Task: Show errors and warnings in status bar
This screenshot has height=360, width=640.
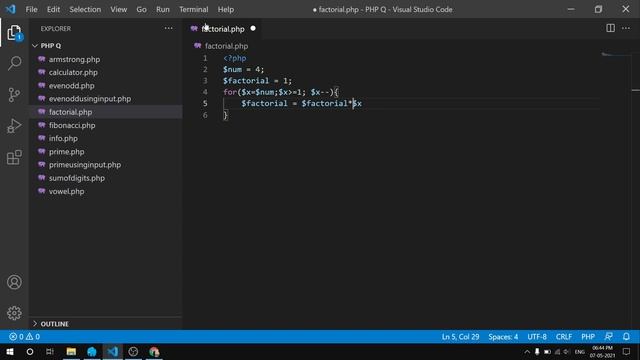Action: pyautogui.click(x=24, y=337)
